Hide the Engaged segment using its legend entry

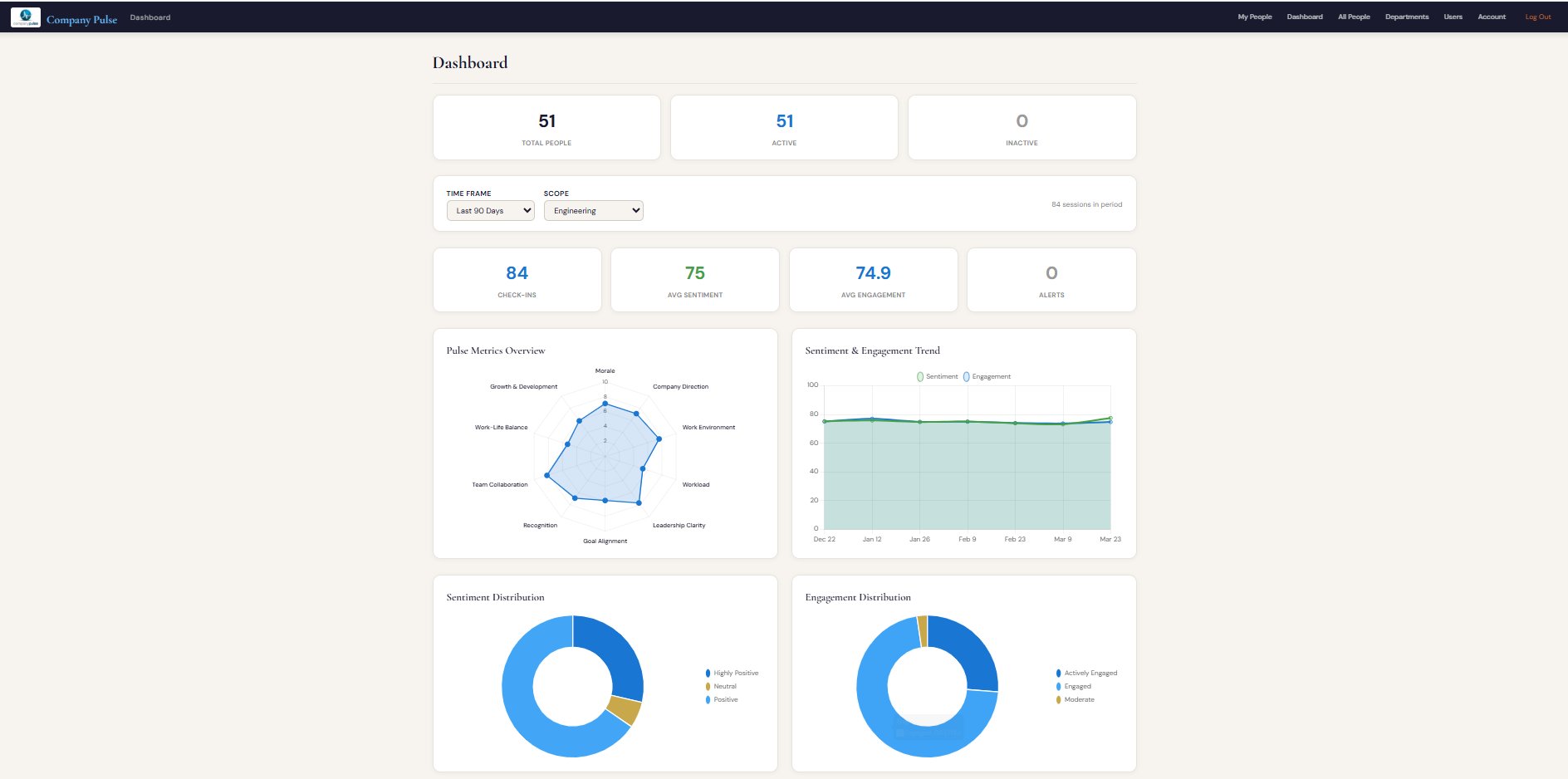point(1077,686)
